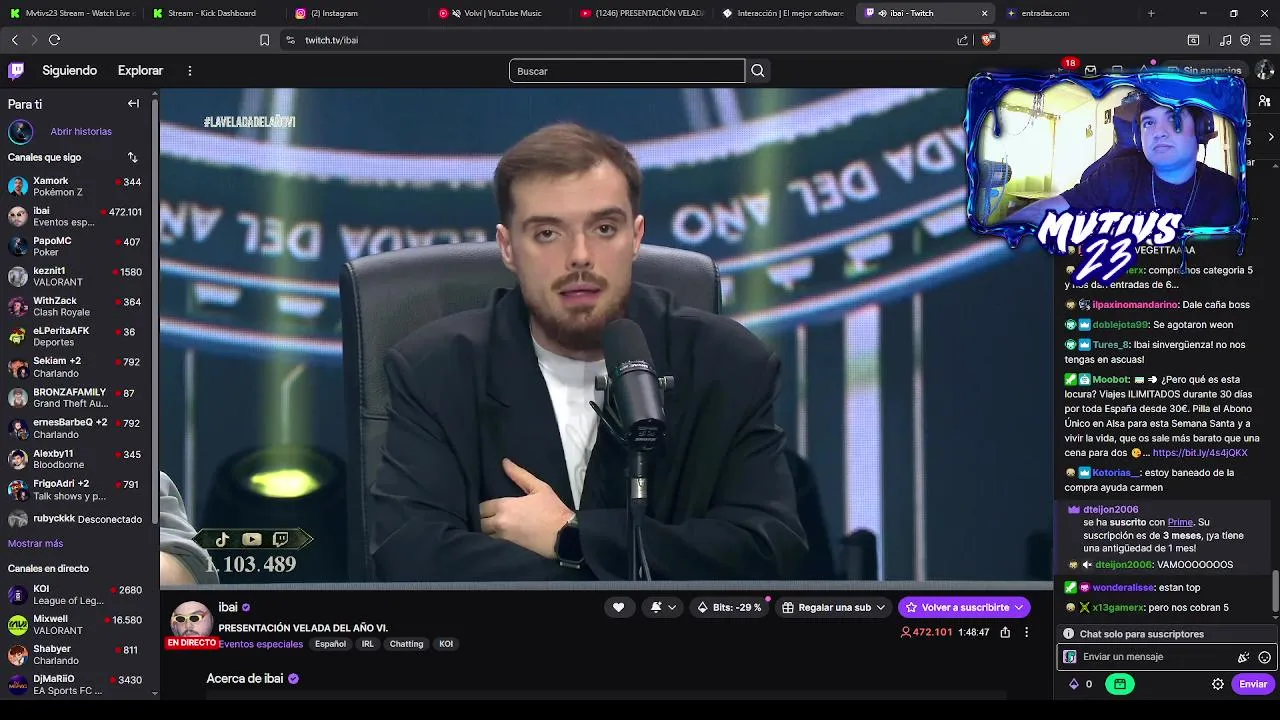This screenshot has width=1280, height=720.
Task: Expand Volver a suscribirte dropdown
Action: [x=964, y=607]
